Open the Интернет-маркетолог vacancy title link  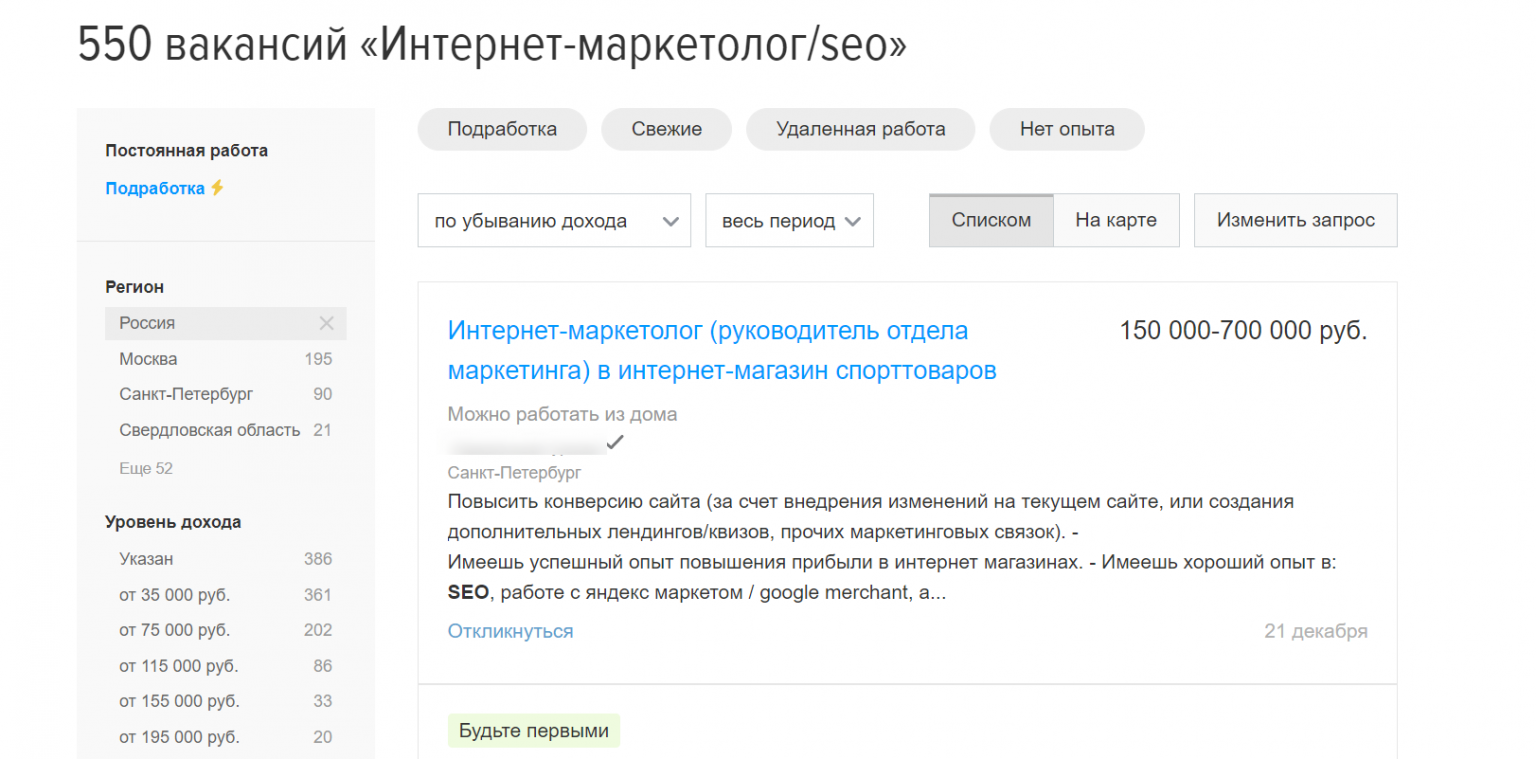722,350
